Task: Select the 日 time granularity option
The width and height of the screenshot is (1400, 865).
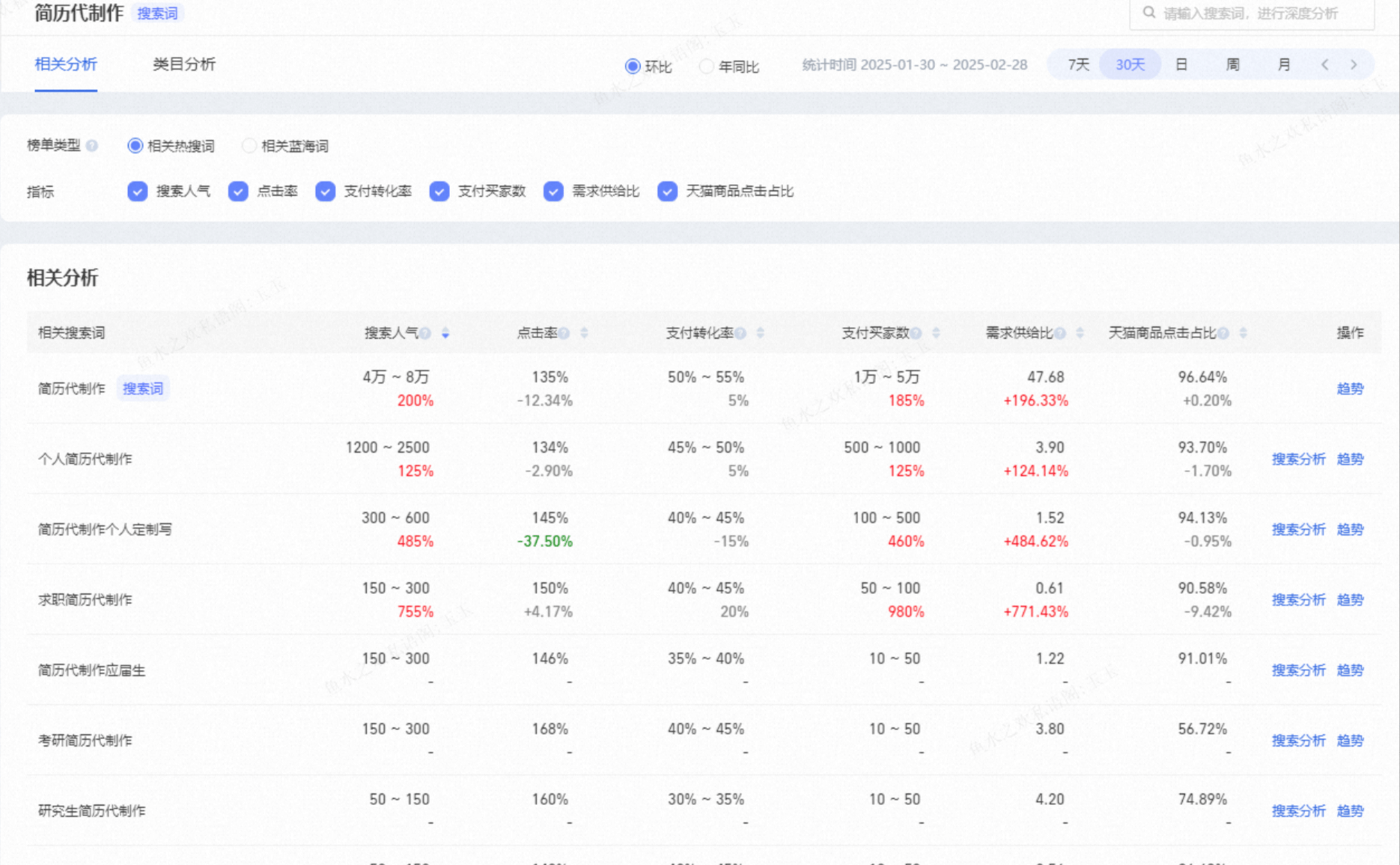Action: (1181, 64)
